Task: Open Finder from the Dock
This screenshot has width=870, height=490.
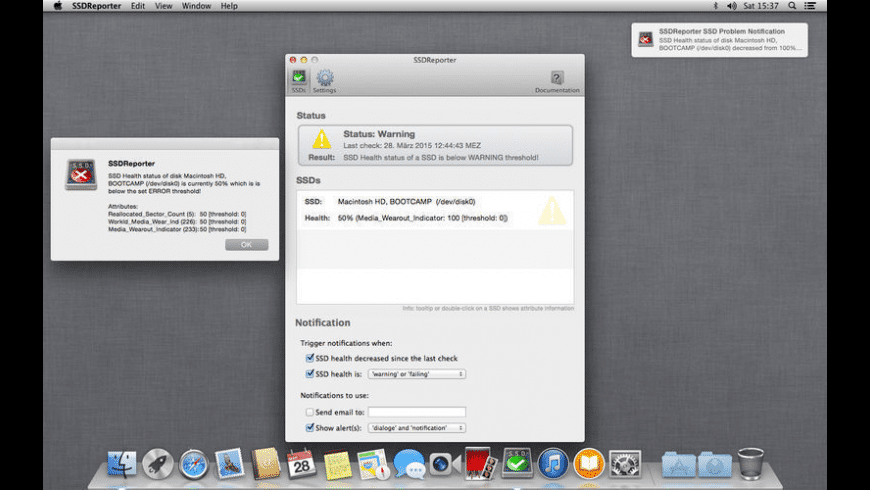Action: (x=122, y=463)
